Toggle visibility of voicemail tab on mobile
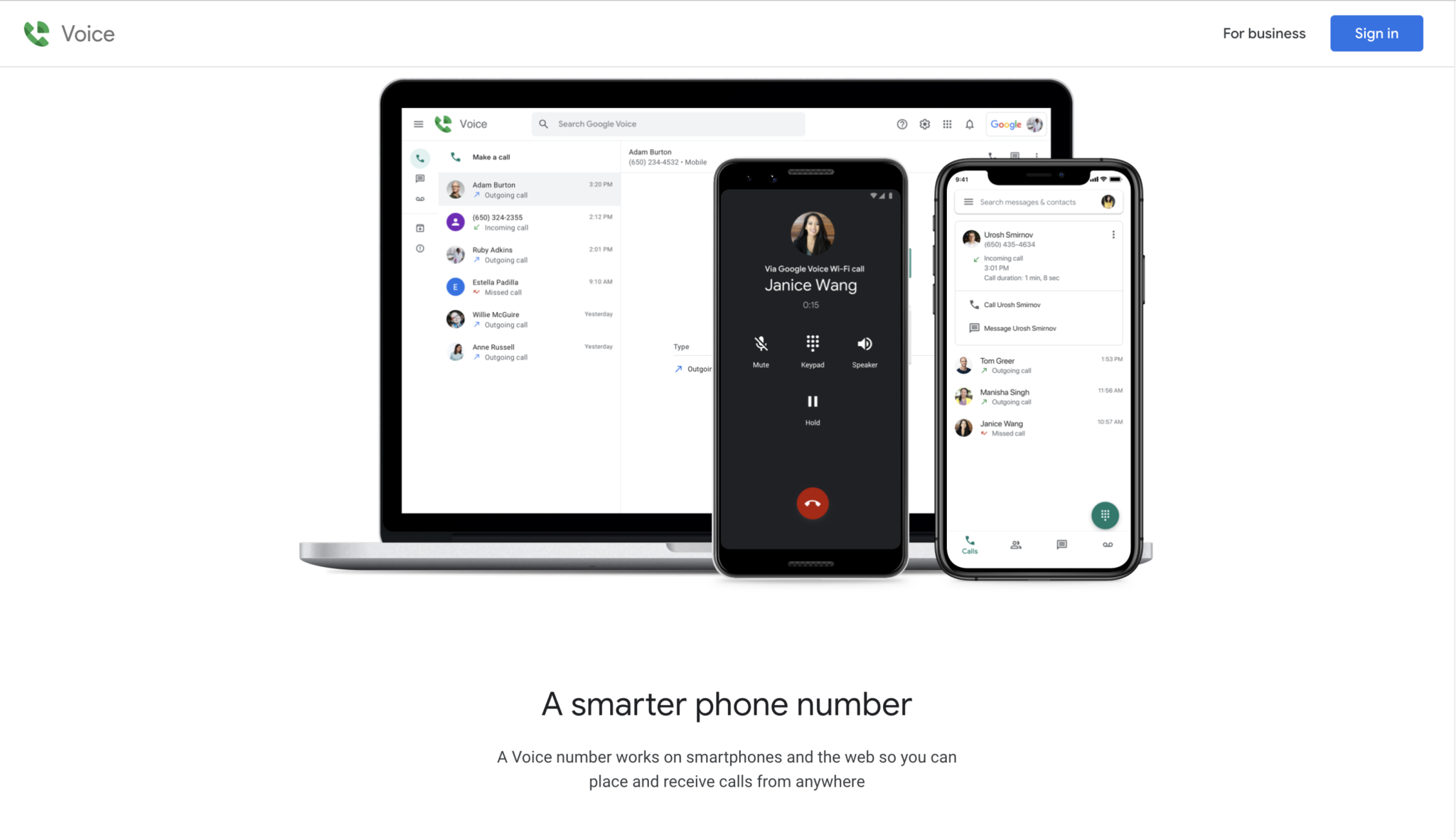Screen dimensions: 1456x837 [x=1107, y=544]
